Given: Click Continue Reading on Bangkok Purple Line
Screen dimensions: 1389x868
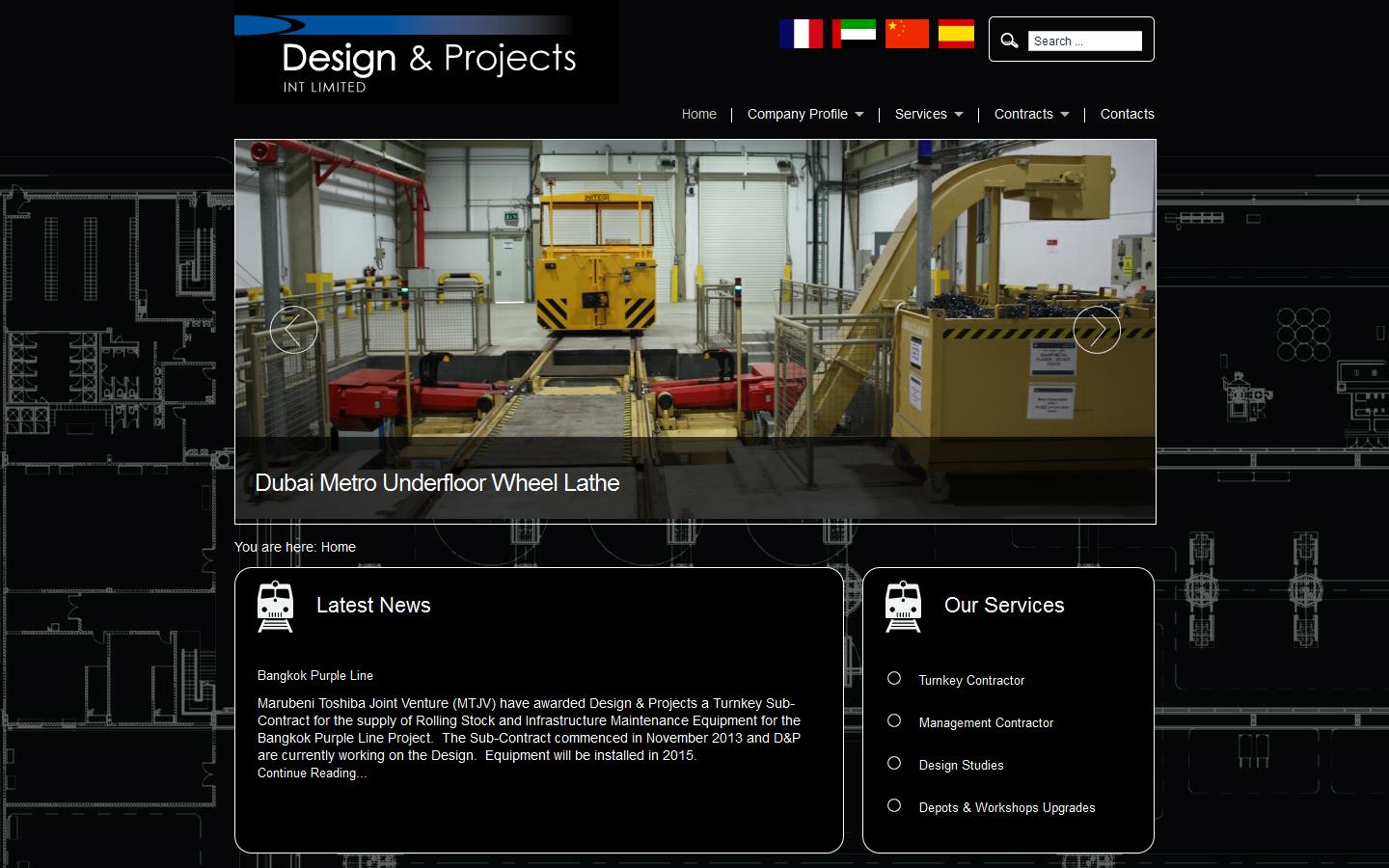Looking at the screenshot, I should click(311, 773).
